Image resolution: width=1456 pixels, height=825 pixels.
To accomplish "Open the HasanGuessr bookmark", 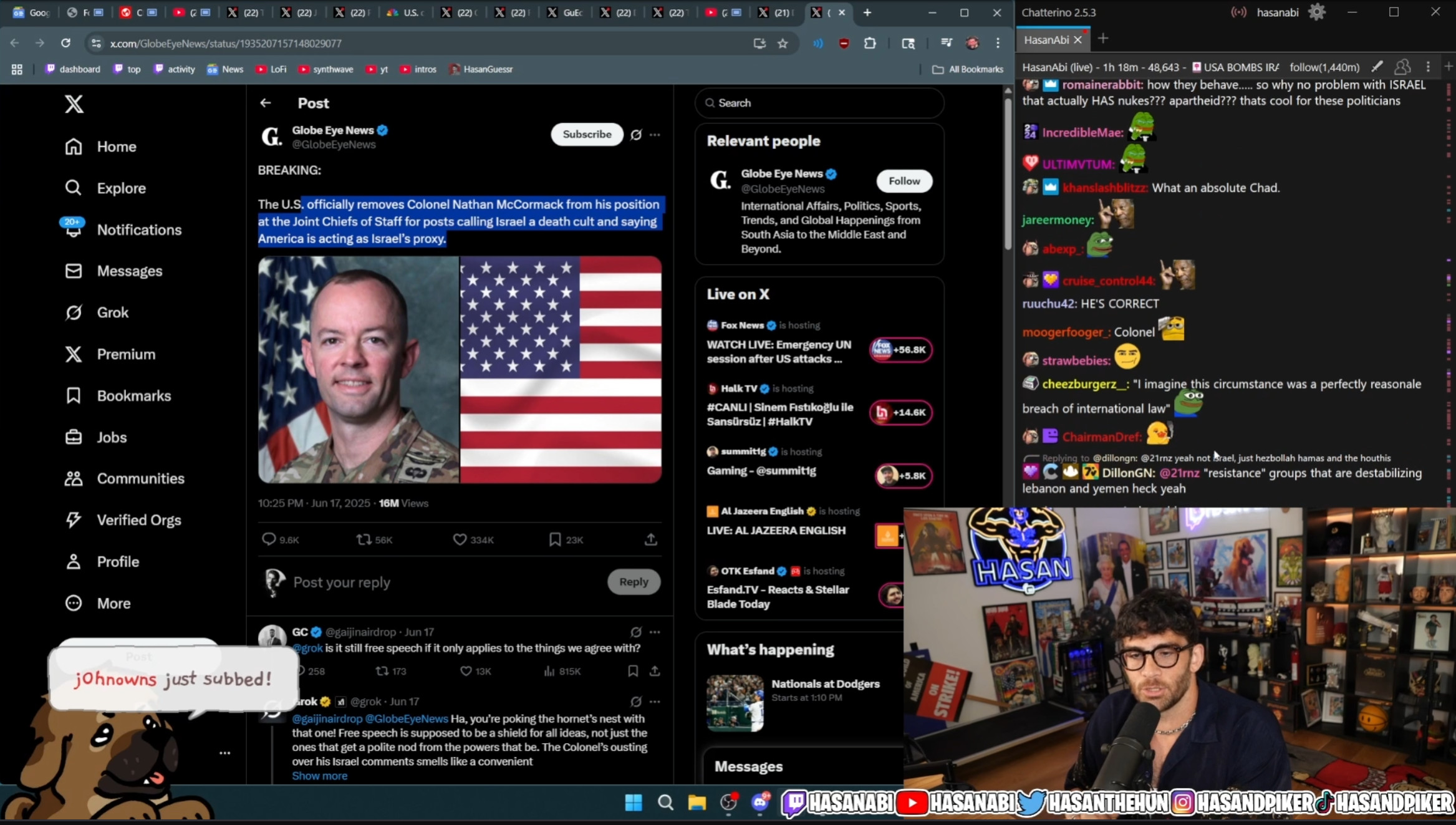I will pyautogui.click(x=481, y=69).
